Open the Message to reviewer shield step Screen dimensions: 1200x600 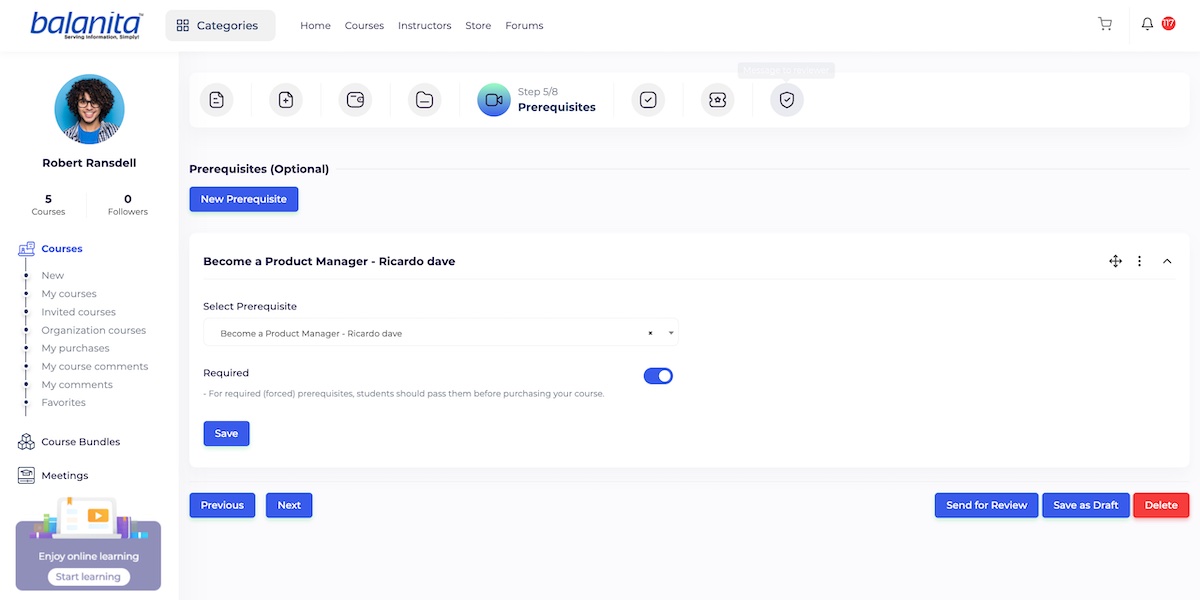coord(787,100)
